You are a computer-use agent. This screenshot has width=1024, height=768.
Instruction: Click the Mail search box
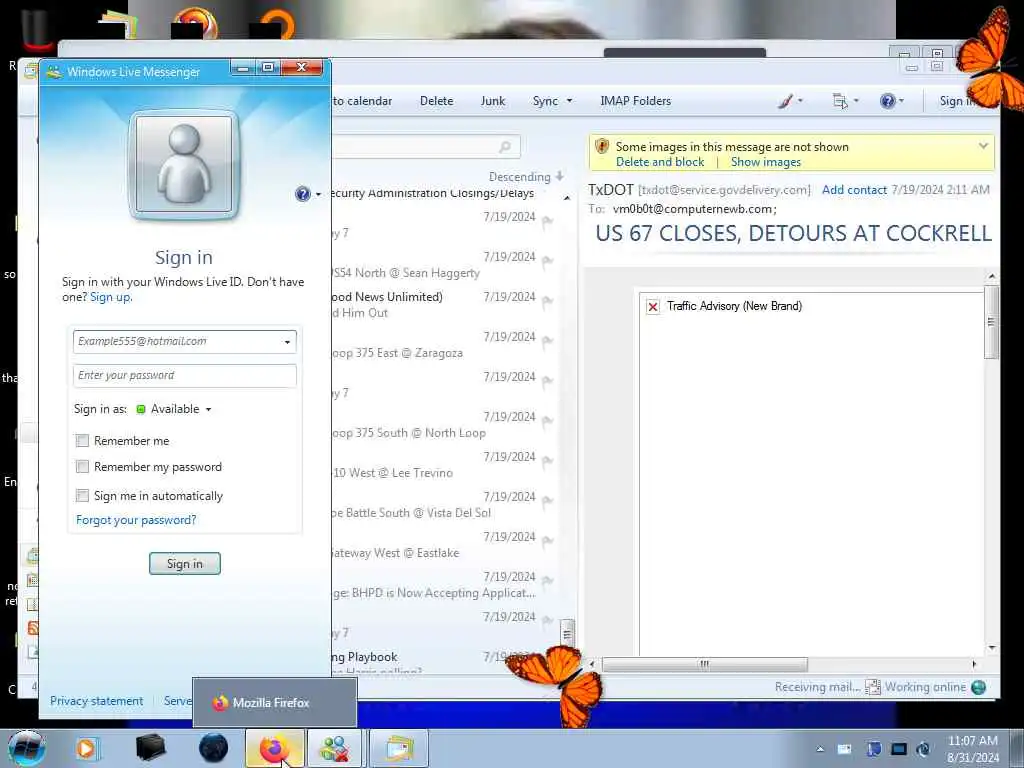click(x=426, y=147)
